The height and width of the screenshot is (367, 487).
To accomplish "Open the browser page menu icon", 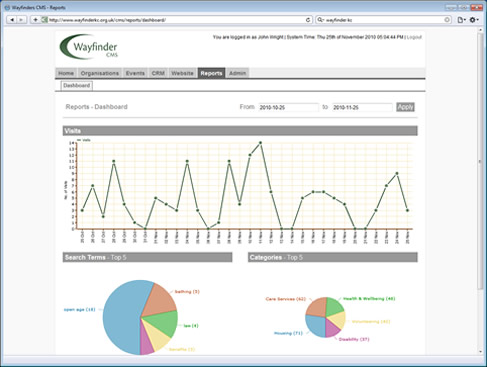I will 461,20.
